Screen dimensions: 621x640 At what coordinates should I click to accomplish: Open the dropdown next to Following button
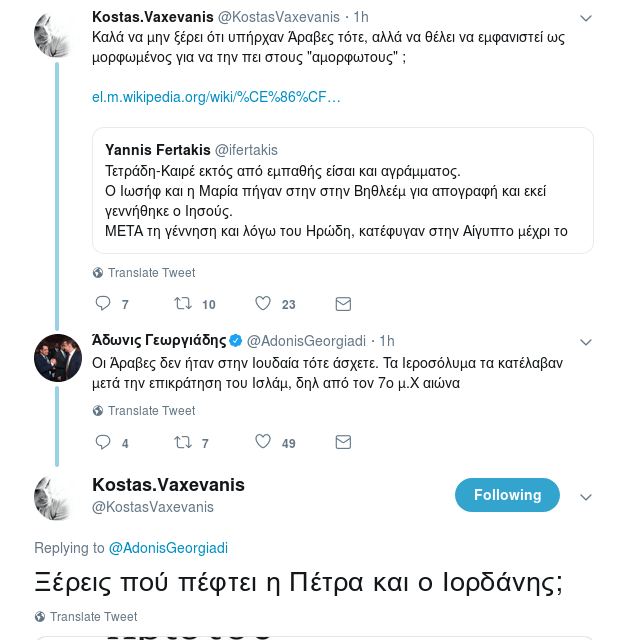[x=587, y=496]
